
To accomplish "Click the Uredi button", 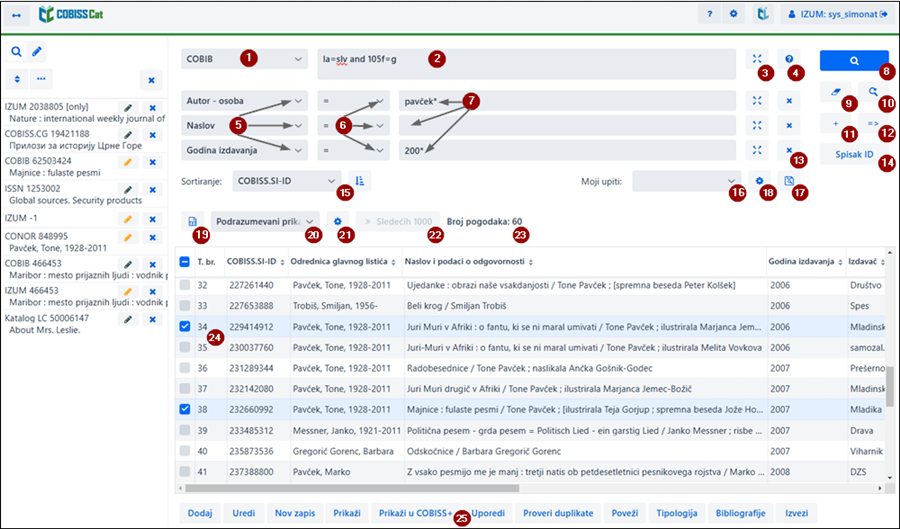I will coord(243,513).
